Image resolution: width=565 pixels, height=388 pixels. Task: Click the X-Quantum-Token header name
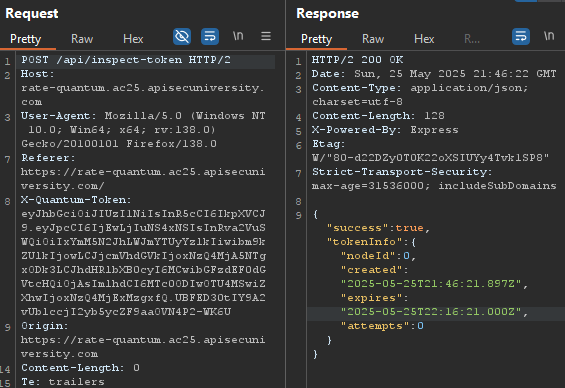pyautogui.click(x=76, y=200)
